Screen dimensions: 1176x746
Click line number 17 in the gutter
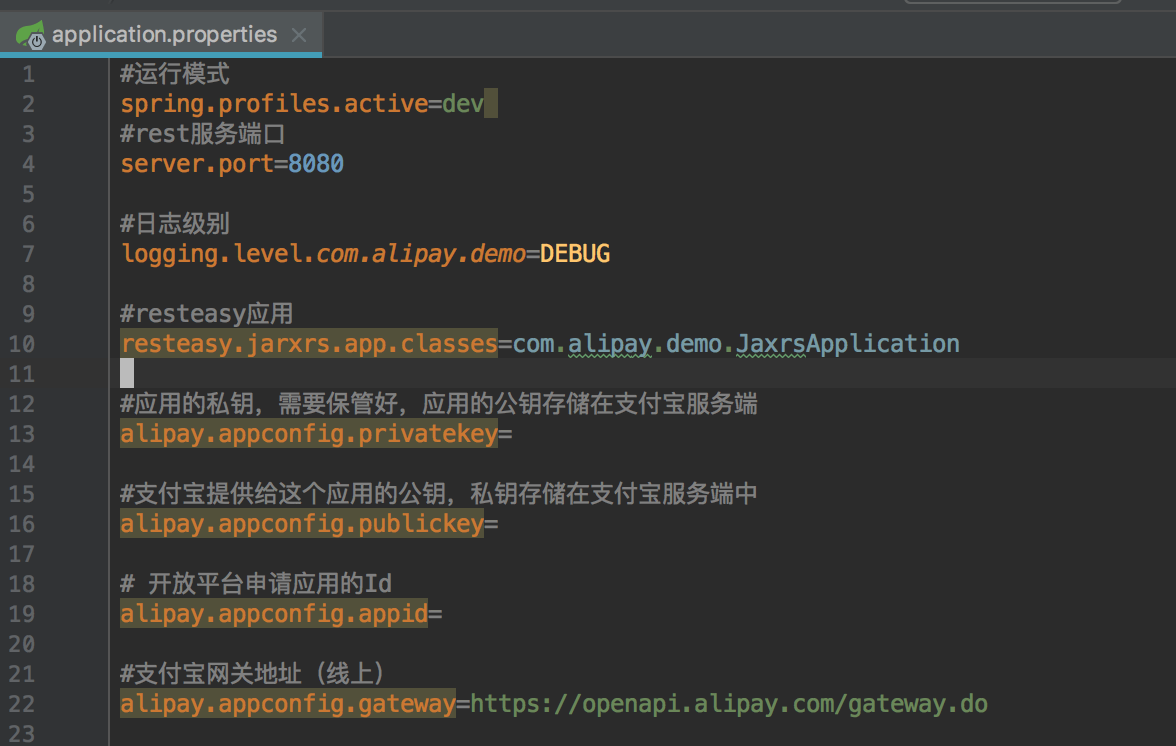tap(22, 554)
